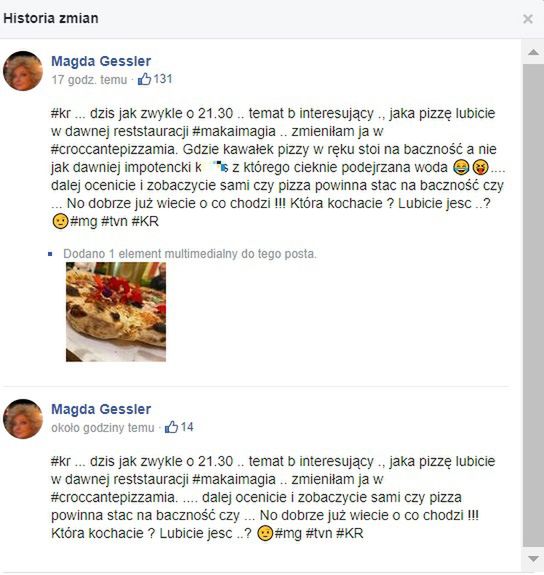Click #croccantepizzamia hashtag in first post
This screenshot has height=575, width=544.
tap(114, 149)
